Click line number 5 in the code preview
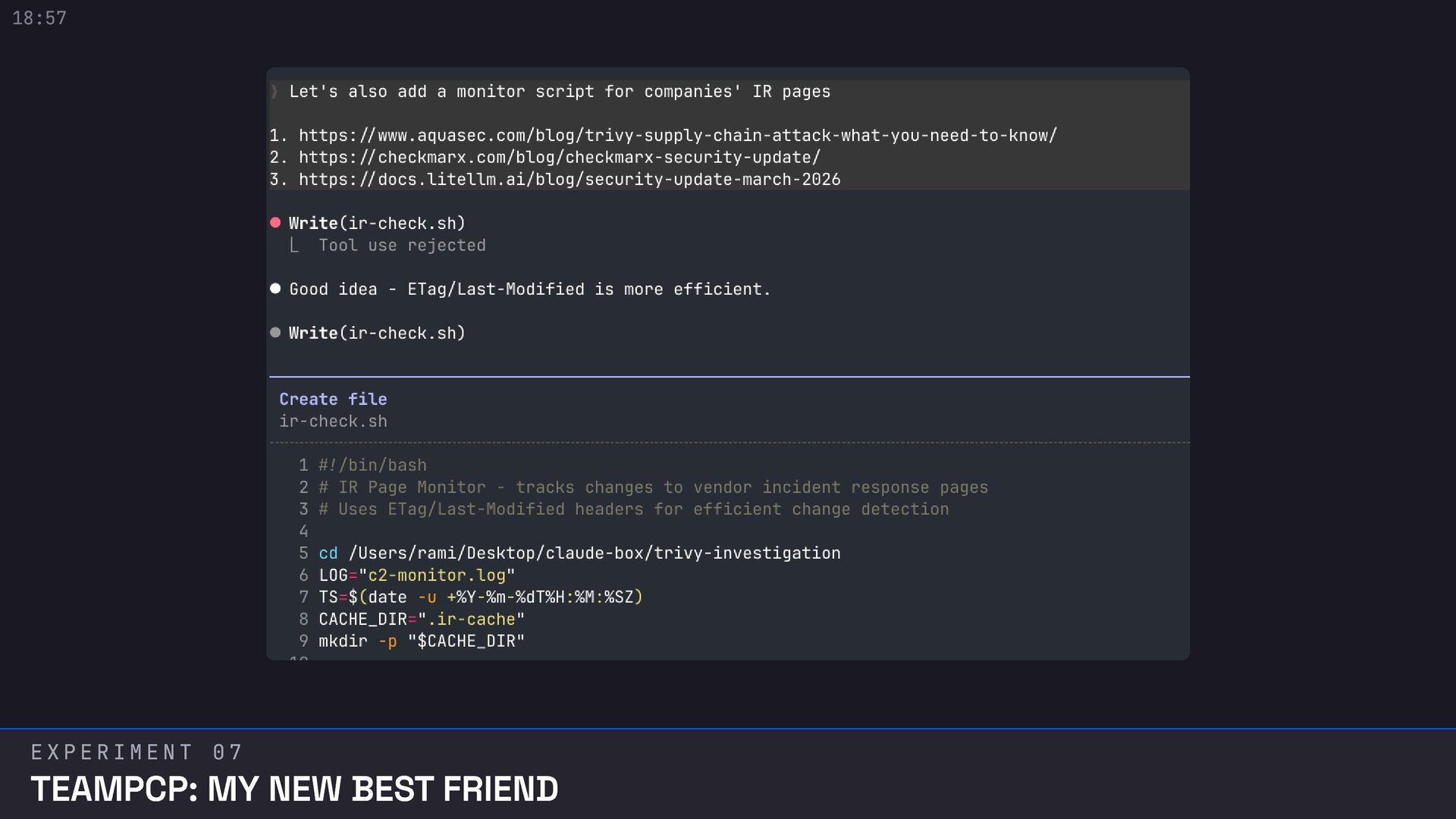 (x=303, y=554)
